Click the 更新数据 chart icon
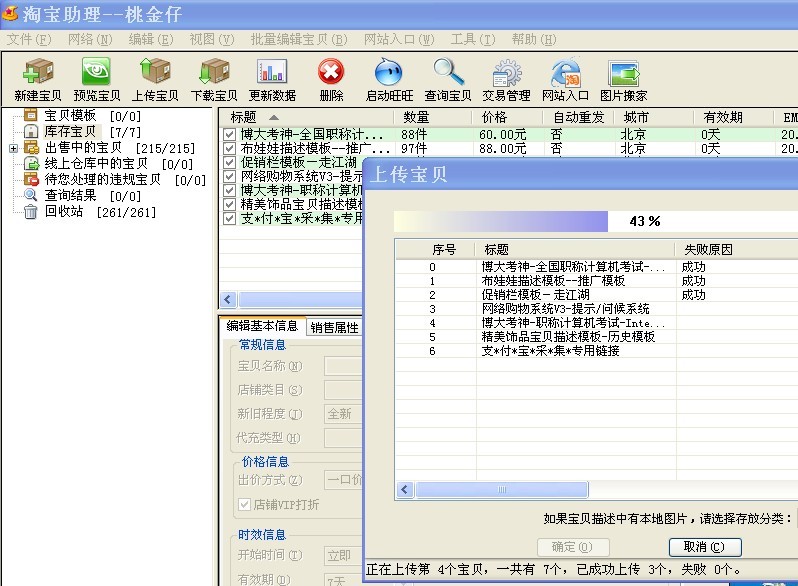 pos(272,71)
